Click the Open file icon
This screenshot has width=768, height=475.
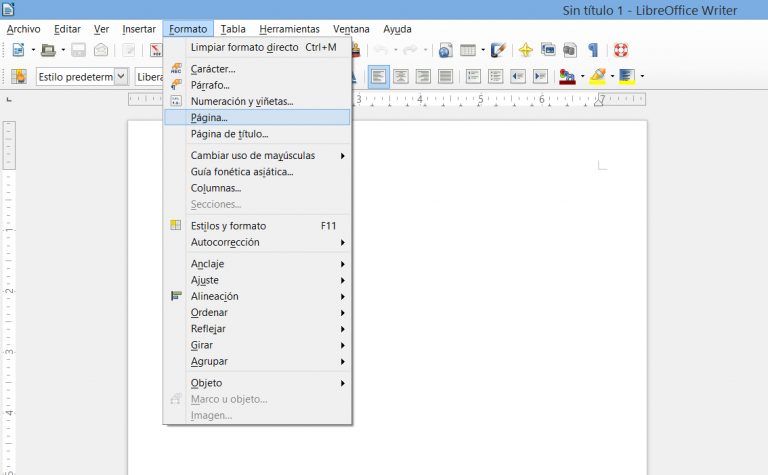pyautogui.click(x=48, y=50)
